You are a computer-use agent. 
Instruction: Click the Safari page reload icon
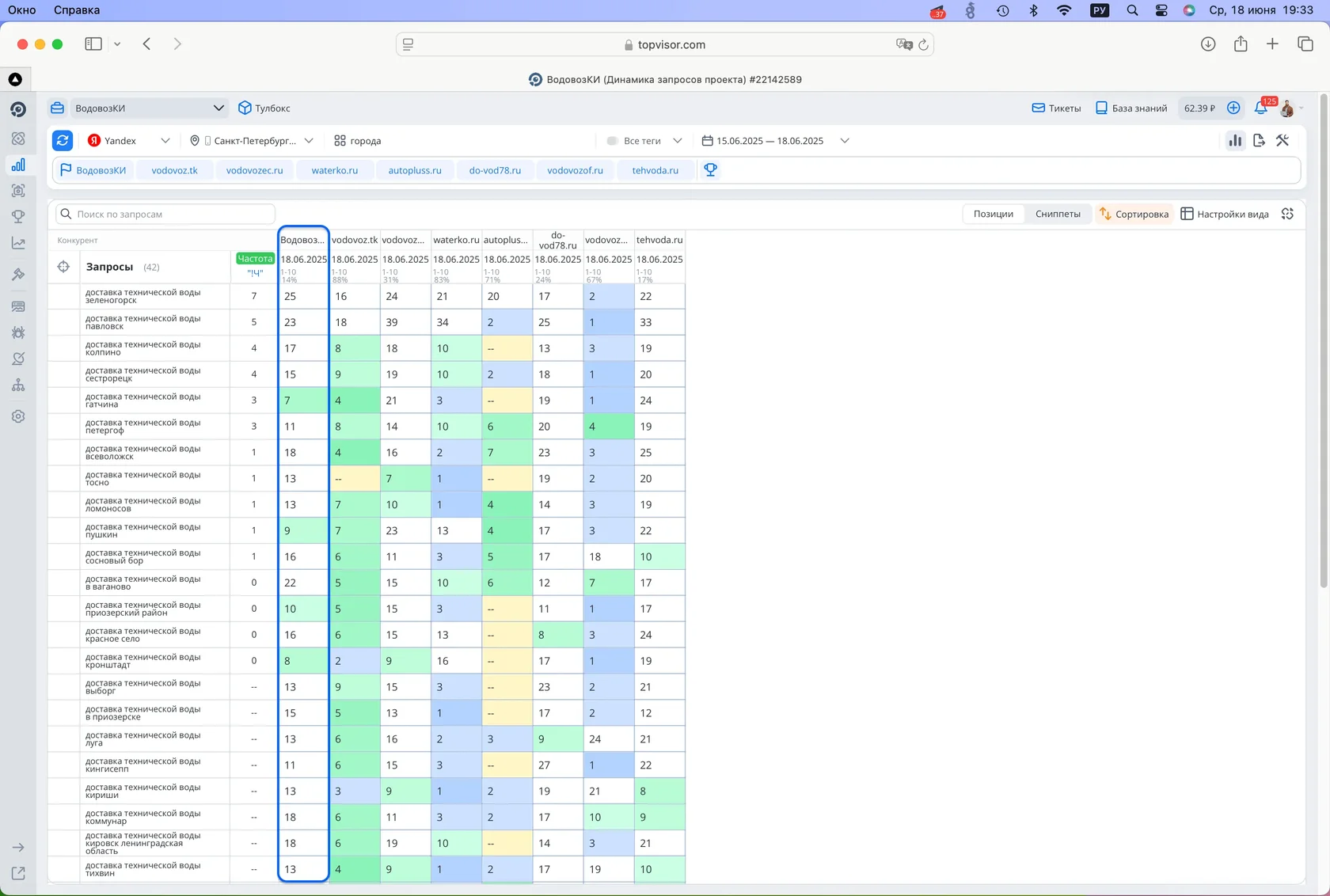[923, 44]
